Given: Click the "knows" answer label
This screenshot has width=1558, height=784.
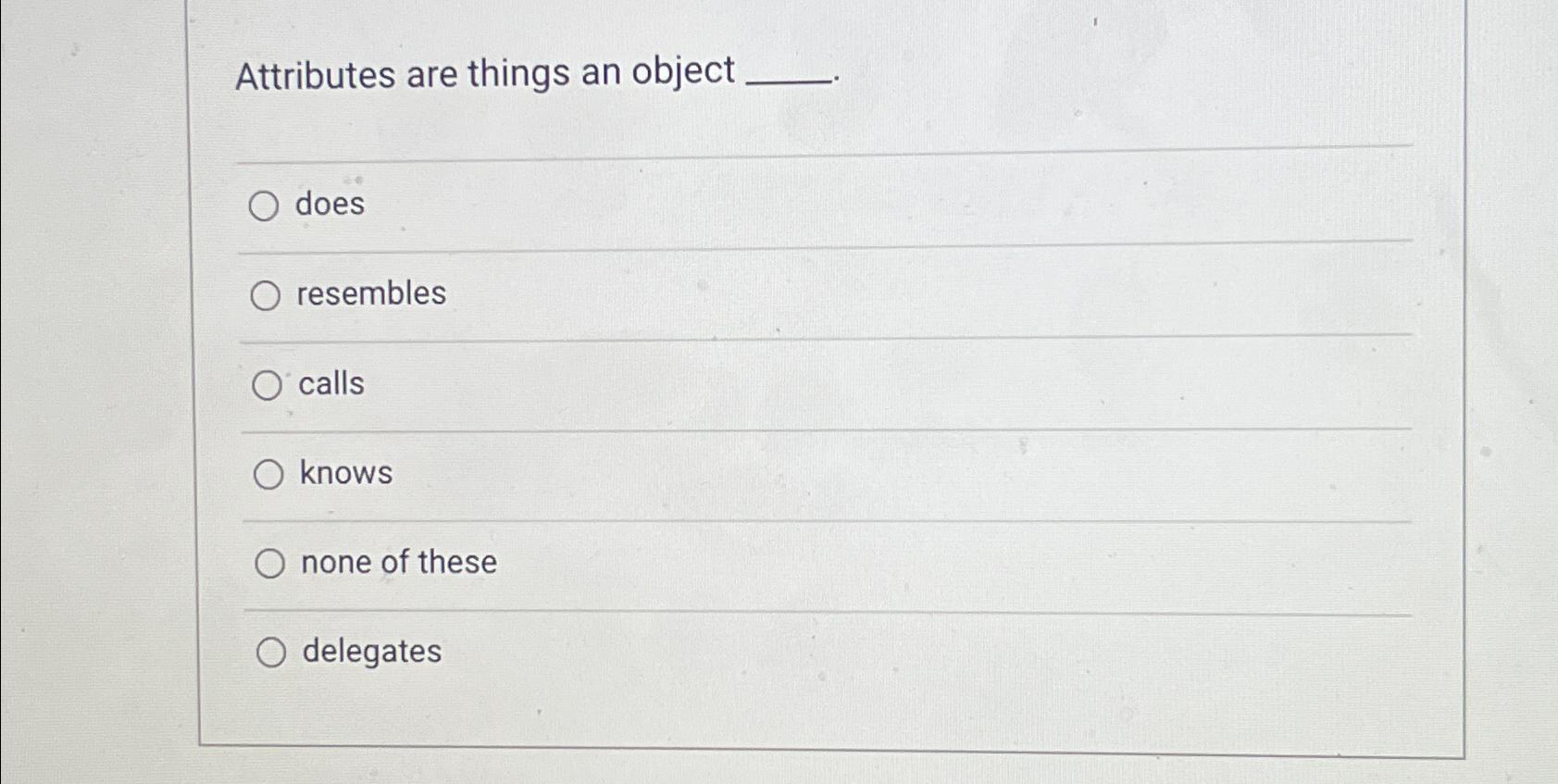Looking at the screenshot, I should click(x=344, y=473).
